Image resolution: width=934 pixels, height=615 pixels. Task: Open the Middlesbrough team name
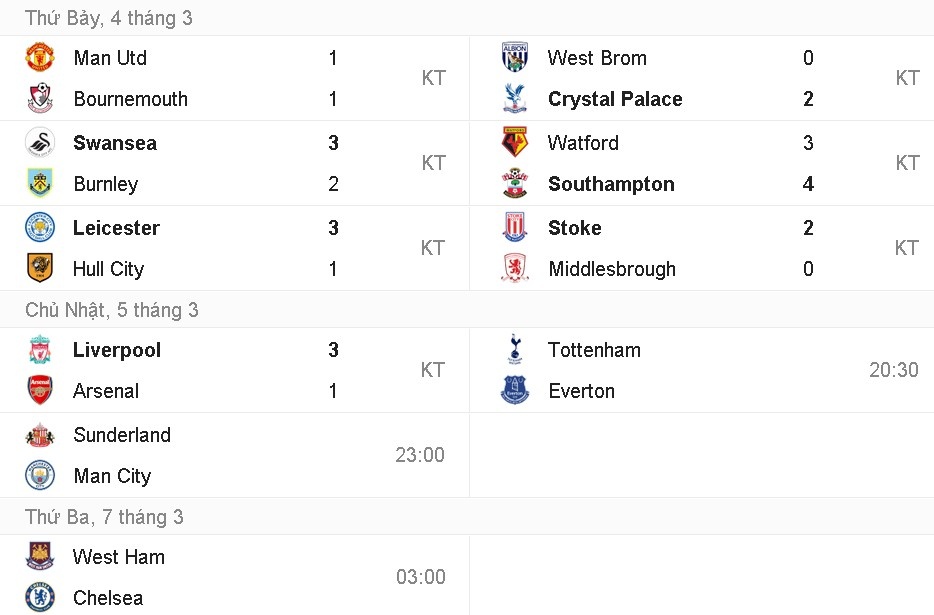[612, 269]
